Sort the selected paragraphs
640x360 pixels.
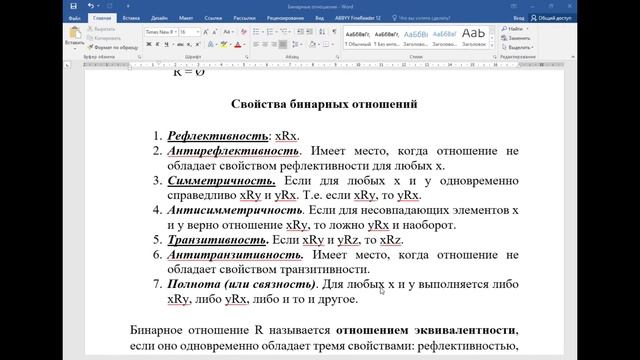point(322,32)
